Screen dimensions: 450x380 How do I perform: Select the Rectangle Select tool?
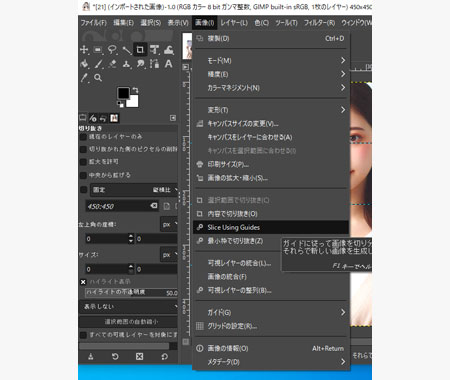(98, 50)
